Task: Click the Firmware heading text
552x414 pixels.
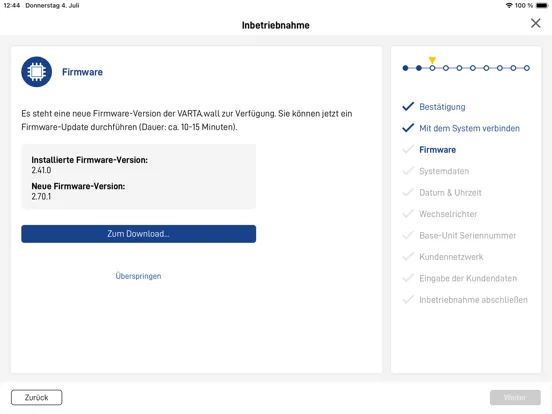Action: coord(82,72)
